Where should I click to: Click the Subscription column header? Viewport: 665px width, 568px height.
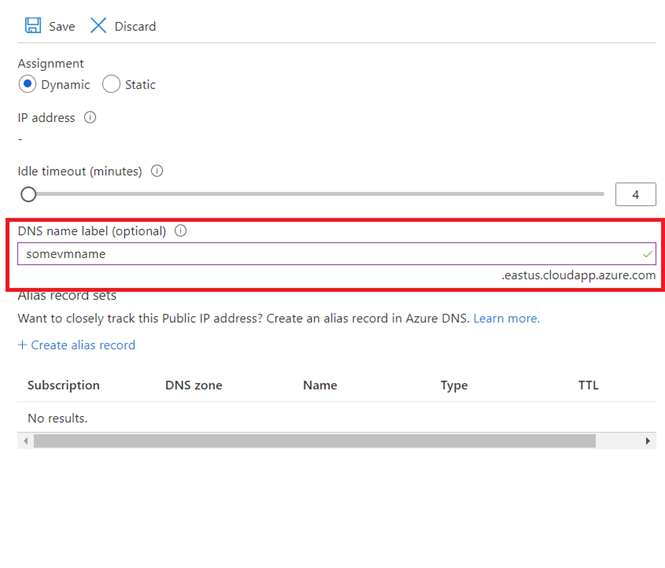click(64, 385)
